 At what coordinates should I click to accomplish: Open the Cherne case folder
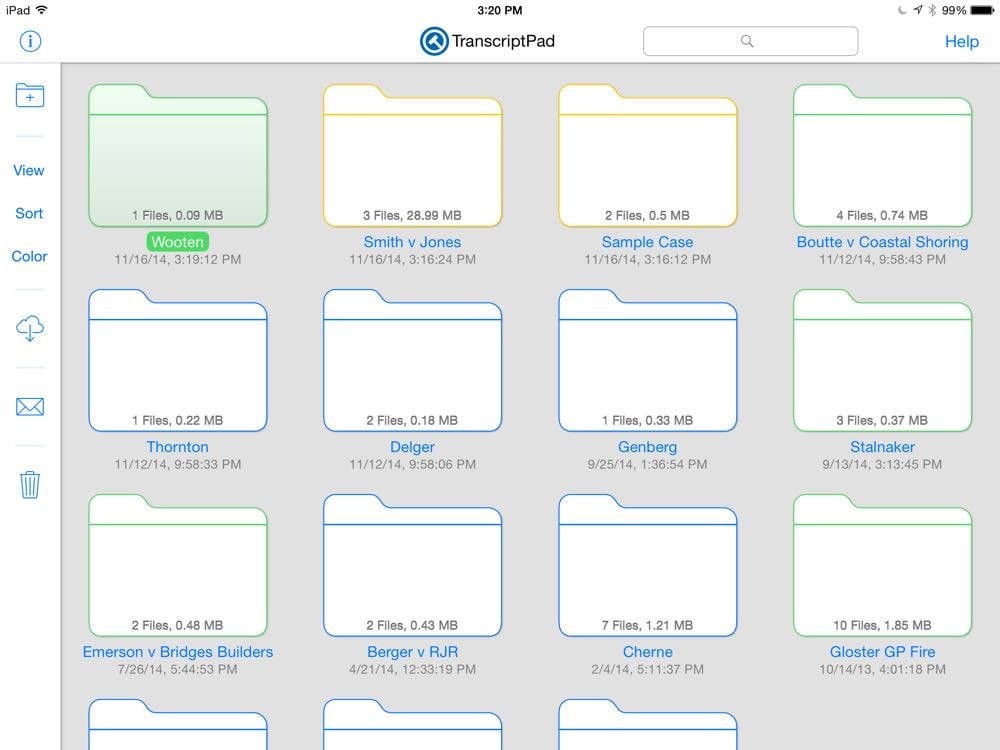647,565
